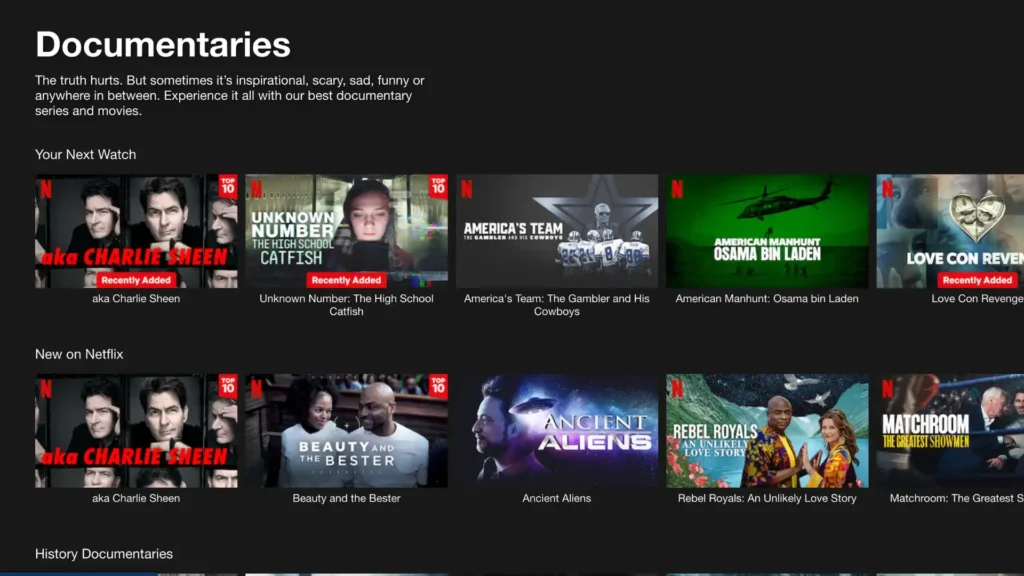Click the Documentaries page heading
Screen dimensions: 1024x576
click(163, 45)
